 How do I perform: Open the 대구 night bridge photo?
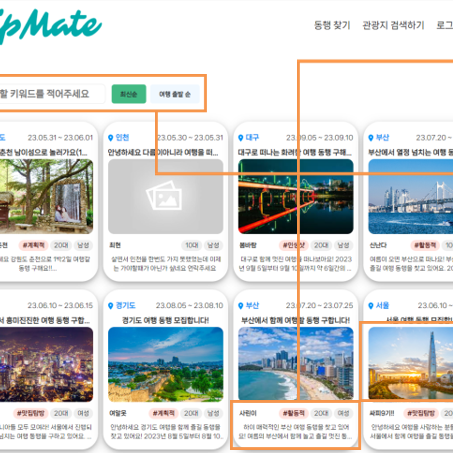tap(296, 196)
